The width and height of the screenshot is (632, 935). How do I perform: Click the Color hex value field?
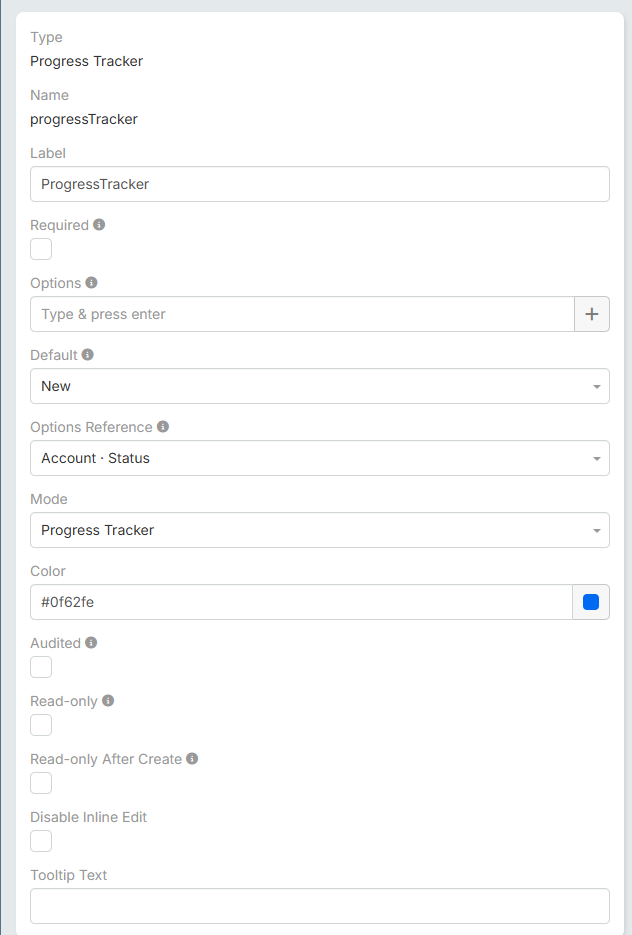pyautogui.click(x=300, y=602)
